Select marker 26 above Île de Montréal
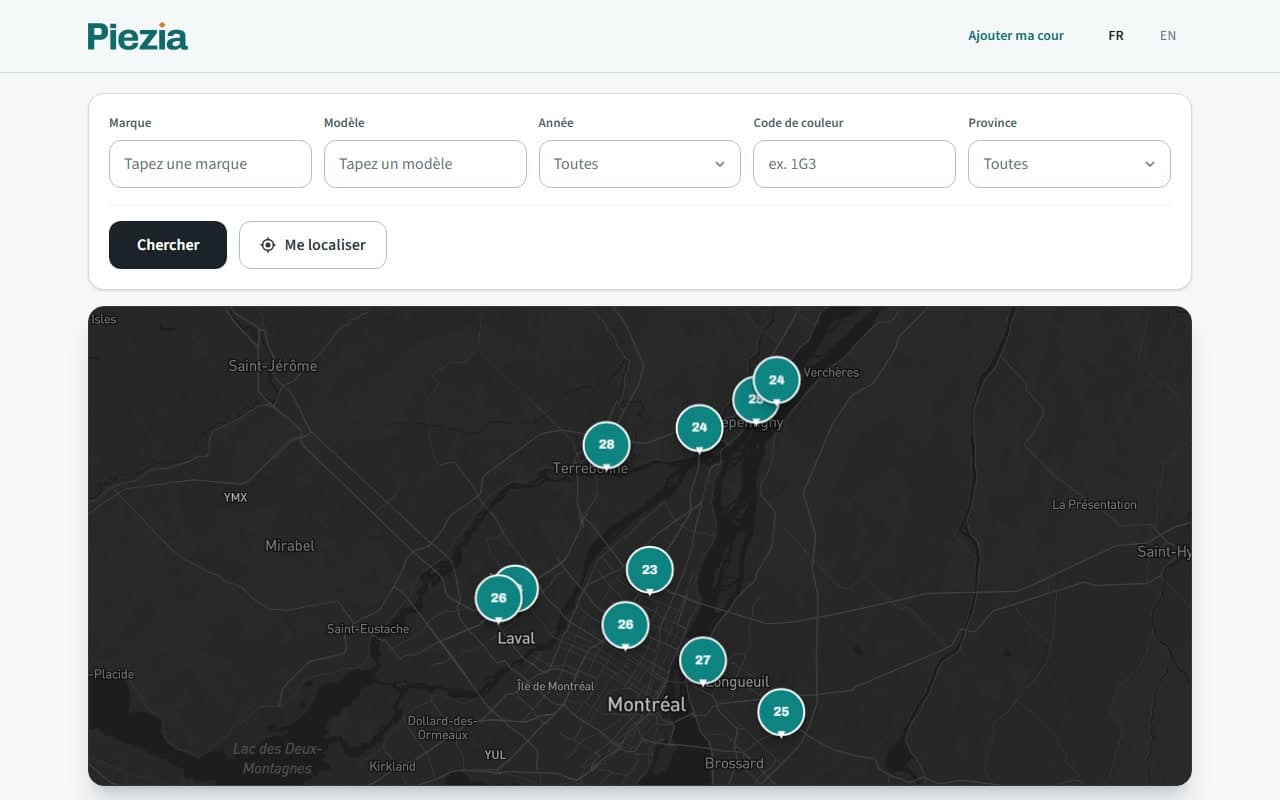Image resolution: width=1280 pixels, height=800 pixels. 625,624
